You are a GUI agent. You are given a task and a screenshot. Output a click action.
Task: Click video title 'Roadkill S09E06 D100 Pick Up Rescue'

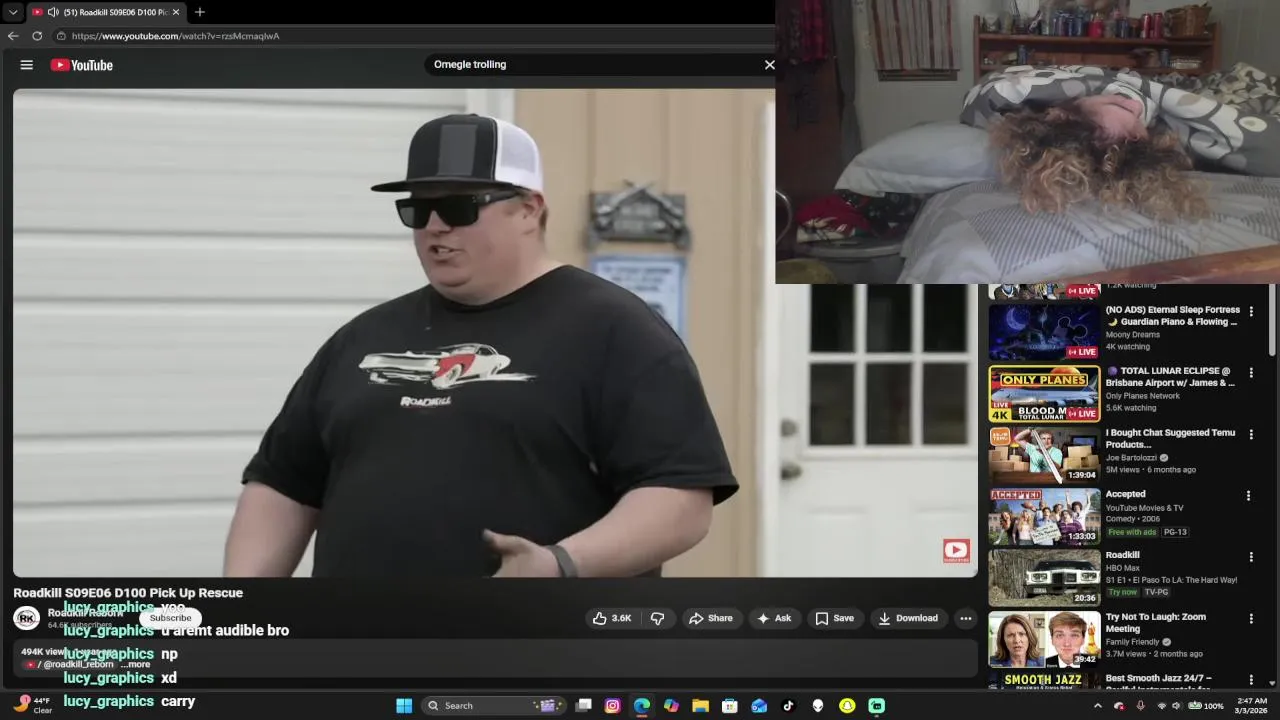pyautogui.click(x=128, y=593)
